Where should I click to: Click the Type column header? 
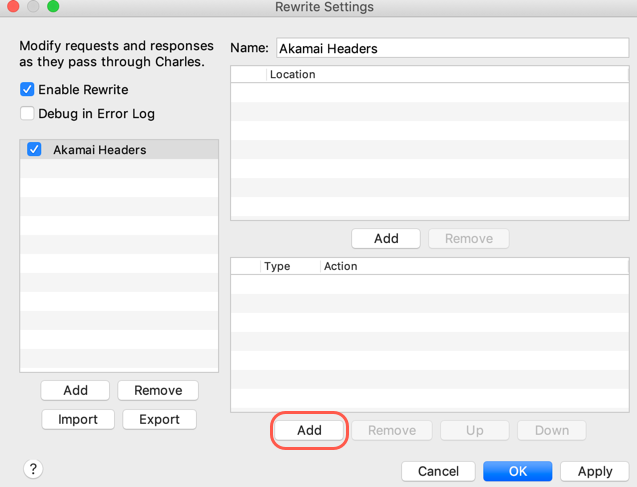click(x=277, y=266)
